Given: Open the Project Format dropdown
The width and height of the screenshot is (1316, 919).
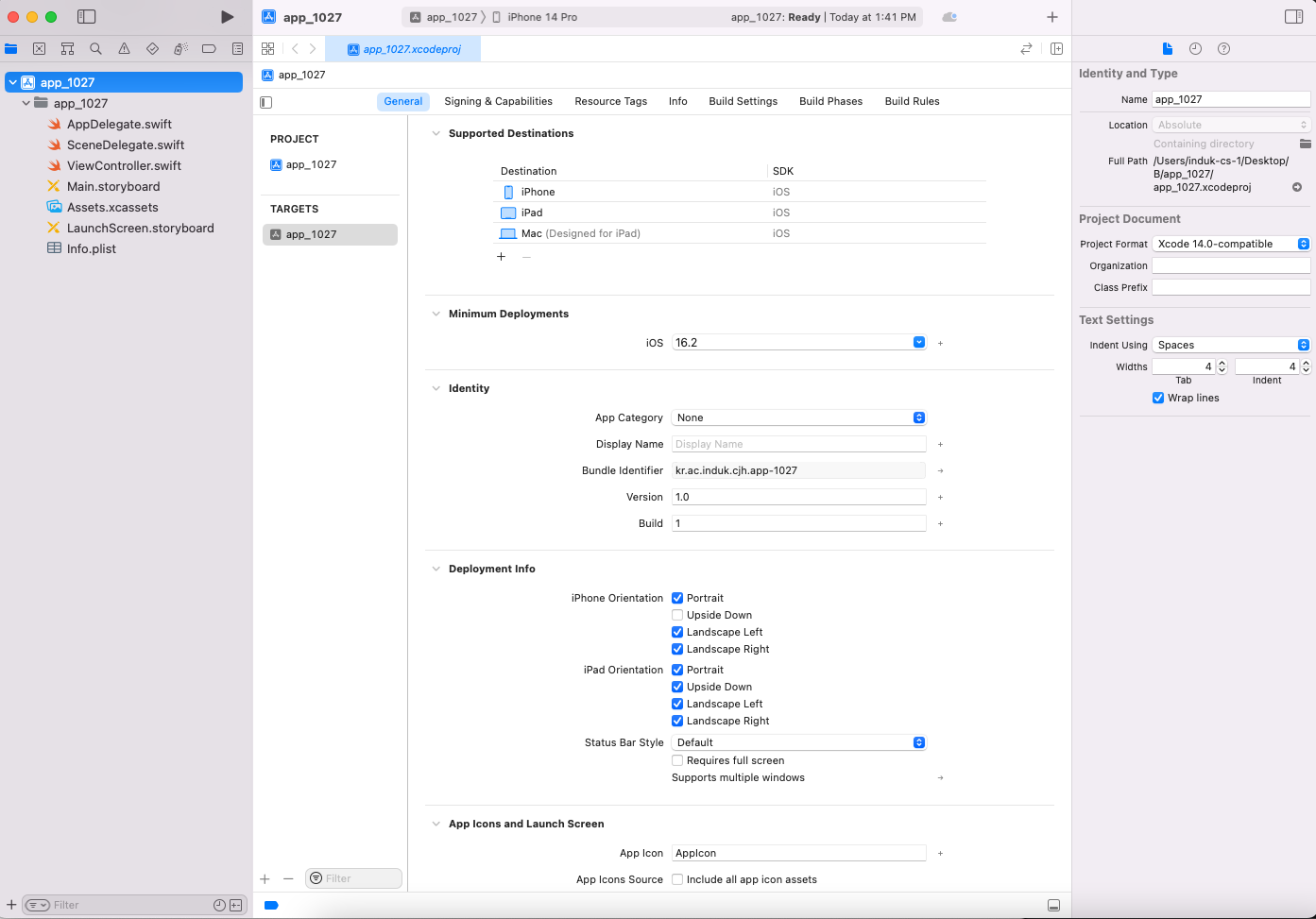Looking at the screenshot, I should 1231,244.
